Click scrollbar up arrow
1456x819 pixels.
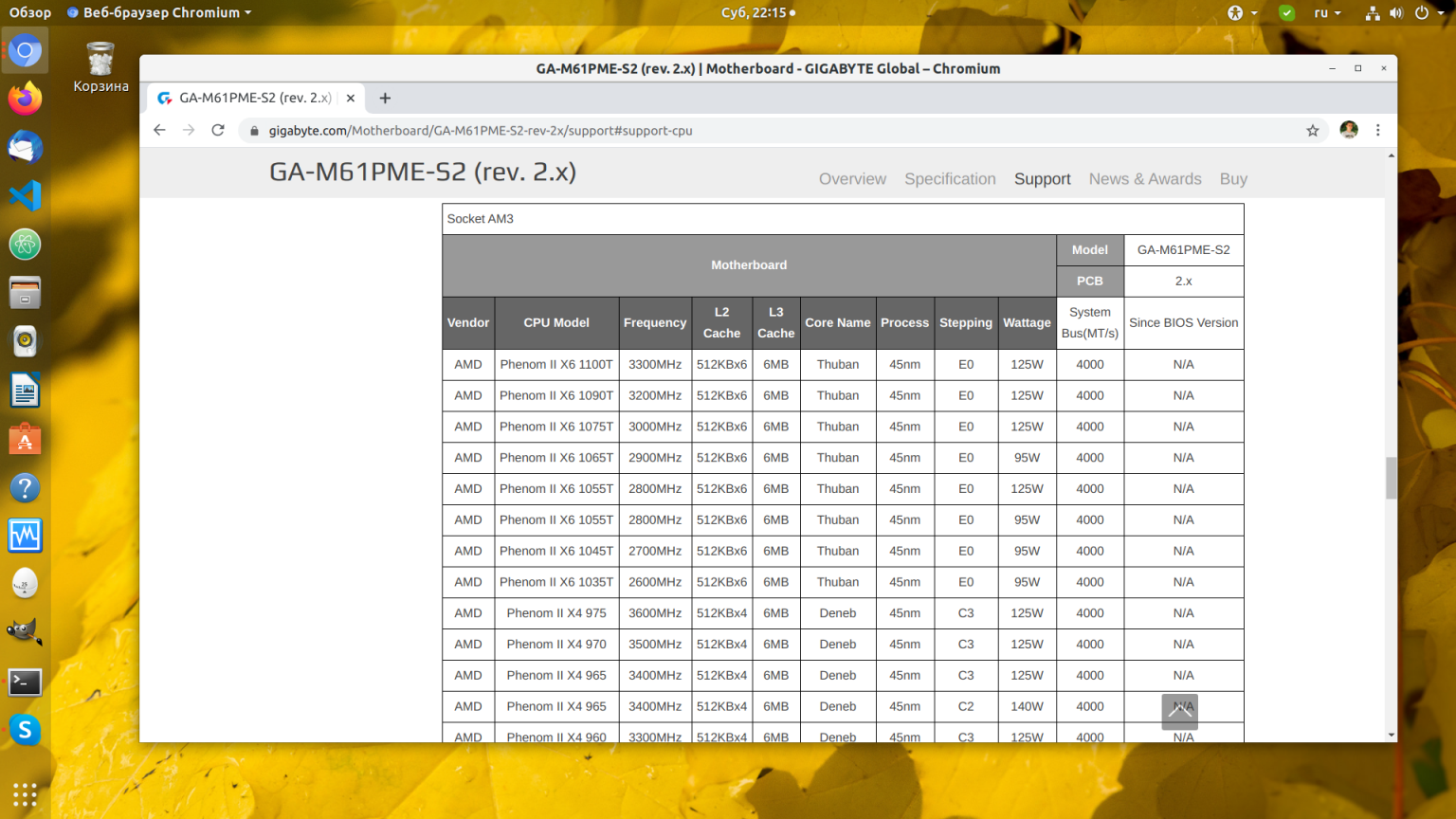tap(1391, 155)
